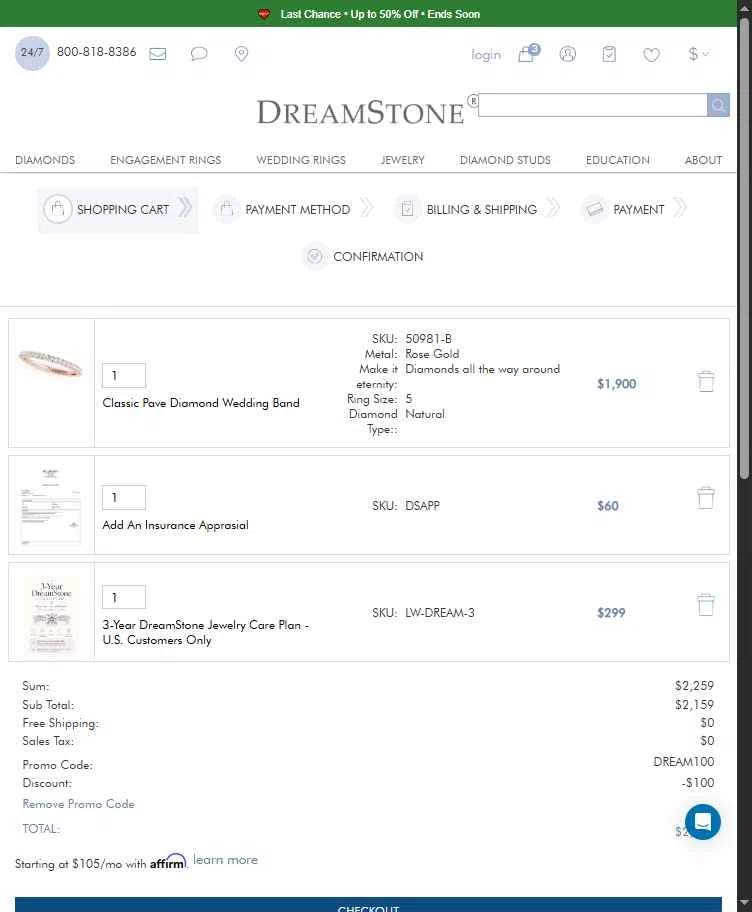This screenshot has width=752, height=912.
Task: Click the scrollbar down arrow
Action: coord(744,903)
